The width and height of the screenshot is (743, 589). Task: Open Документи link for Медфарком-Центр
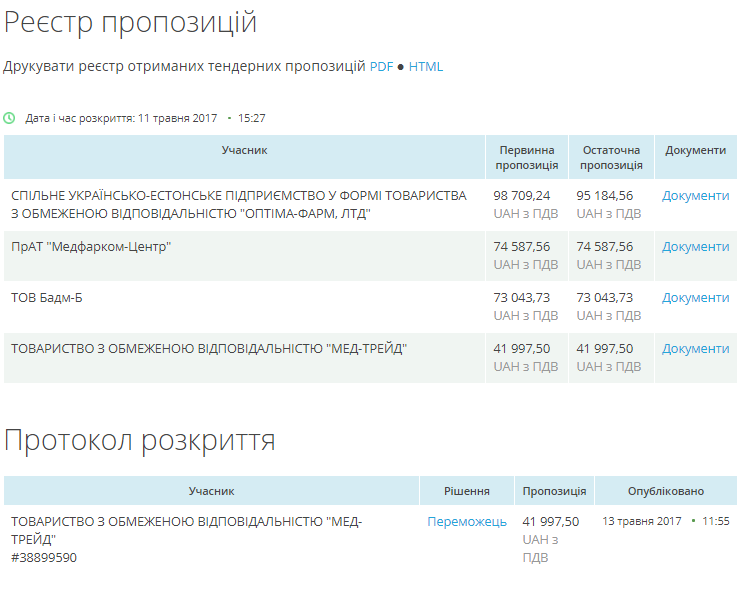695,247
